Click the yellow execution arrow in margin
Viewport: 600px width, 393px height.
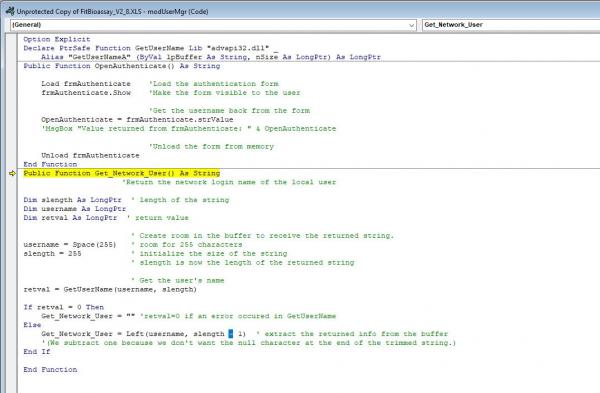click(12, 173)
